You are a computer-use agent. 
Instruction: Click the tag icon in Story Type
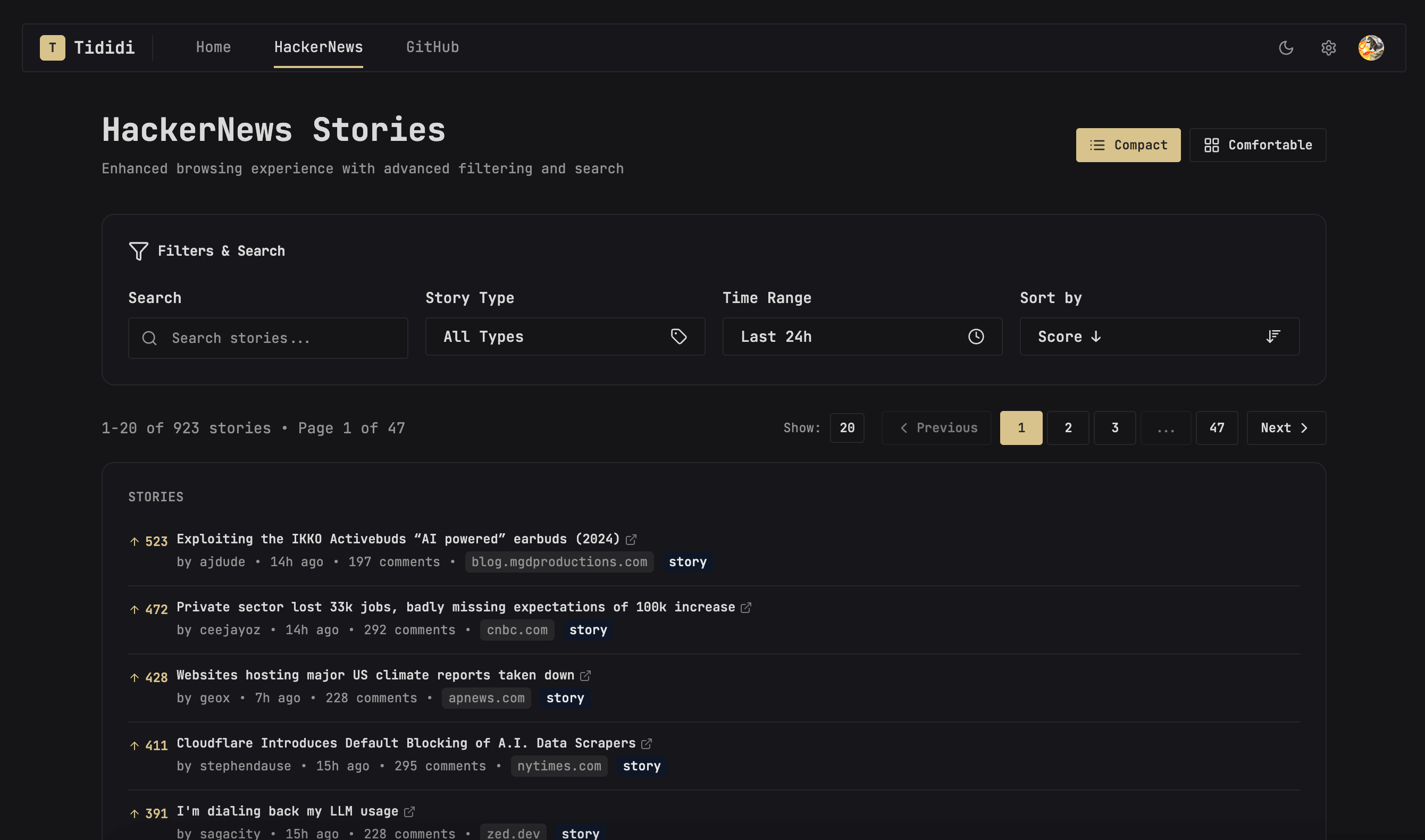678,336
